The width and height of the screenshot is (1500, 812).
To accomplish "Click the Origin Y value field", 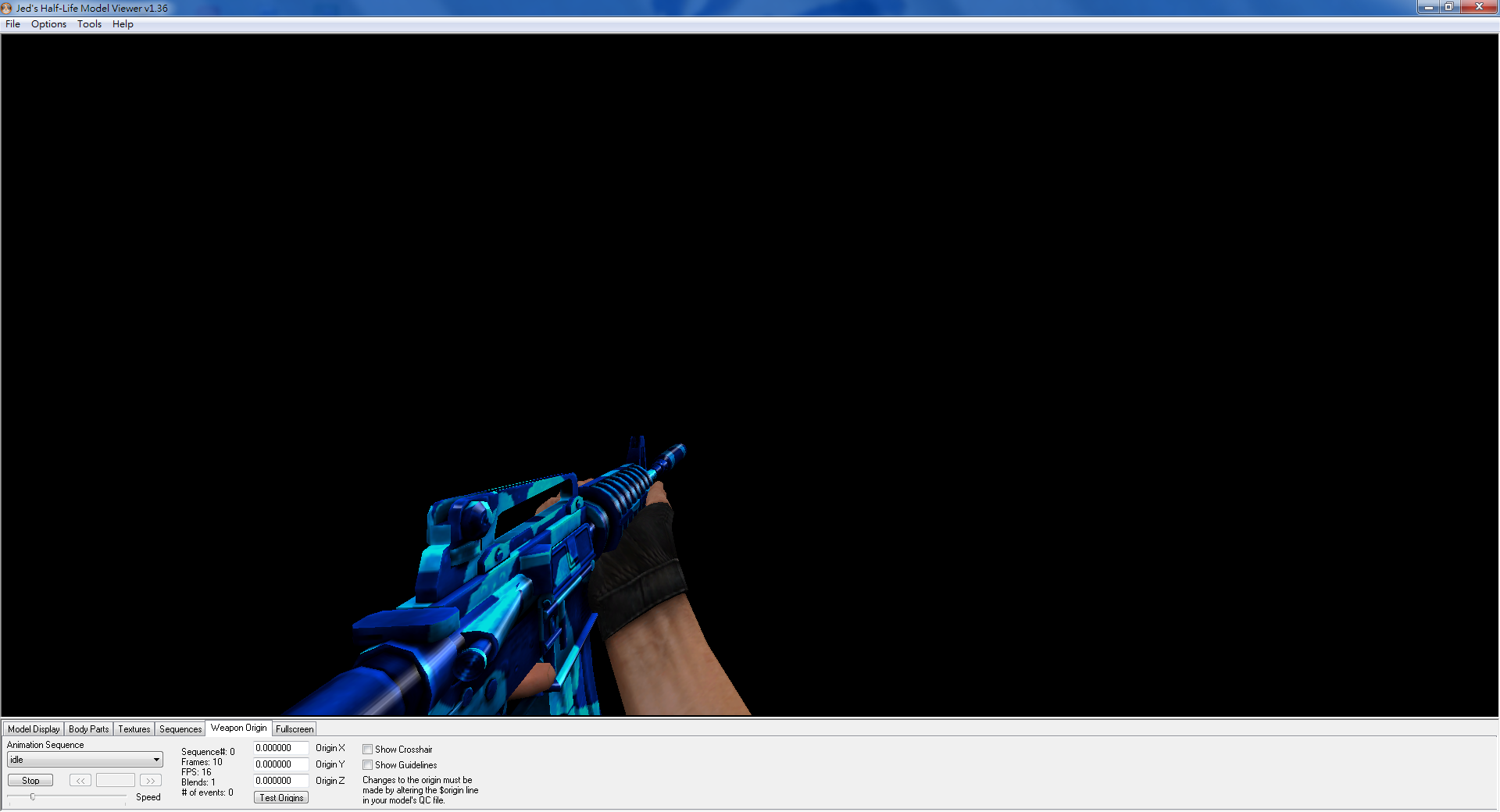I will pos(280,764).
